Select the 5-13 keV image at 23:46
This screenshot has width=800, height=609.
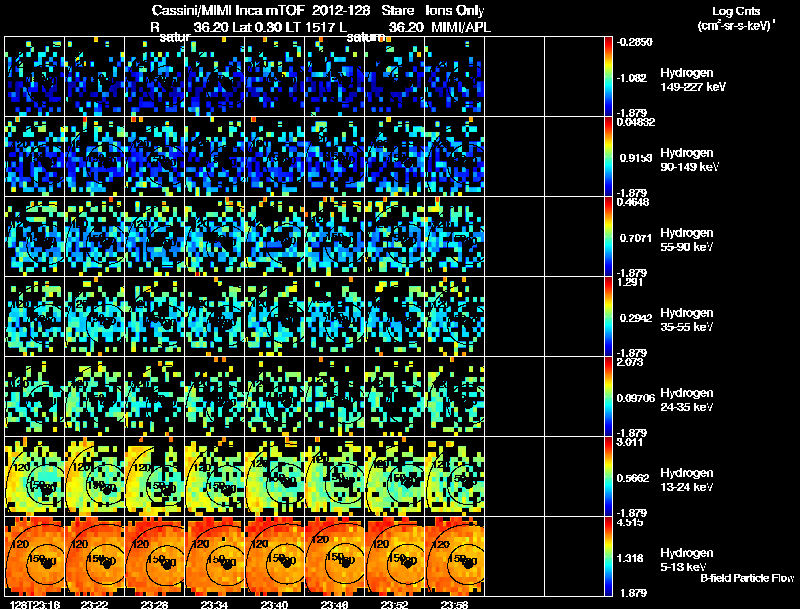[x=335, y=556]
